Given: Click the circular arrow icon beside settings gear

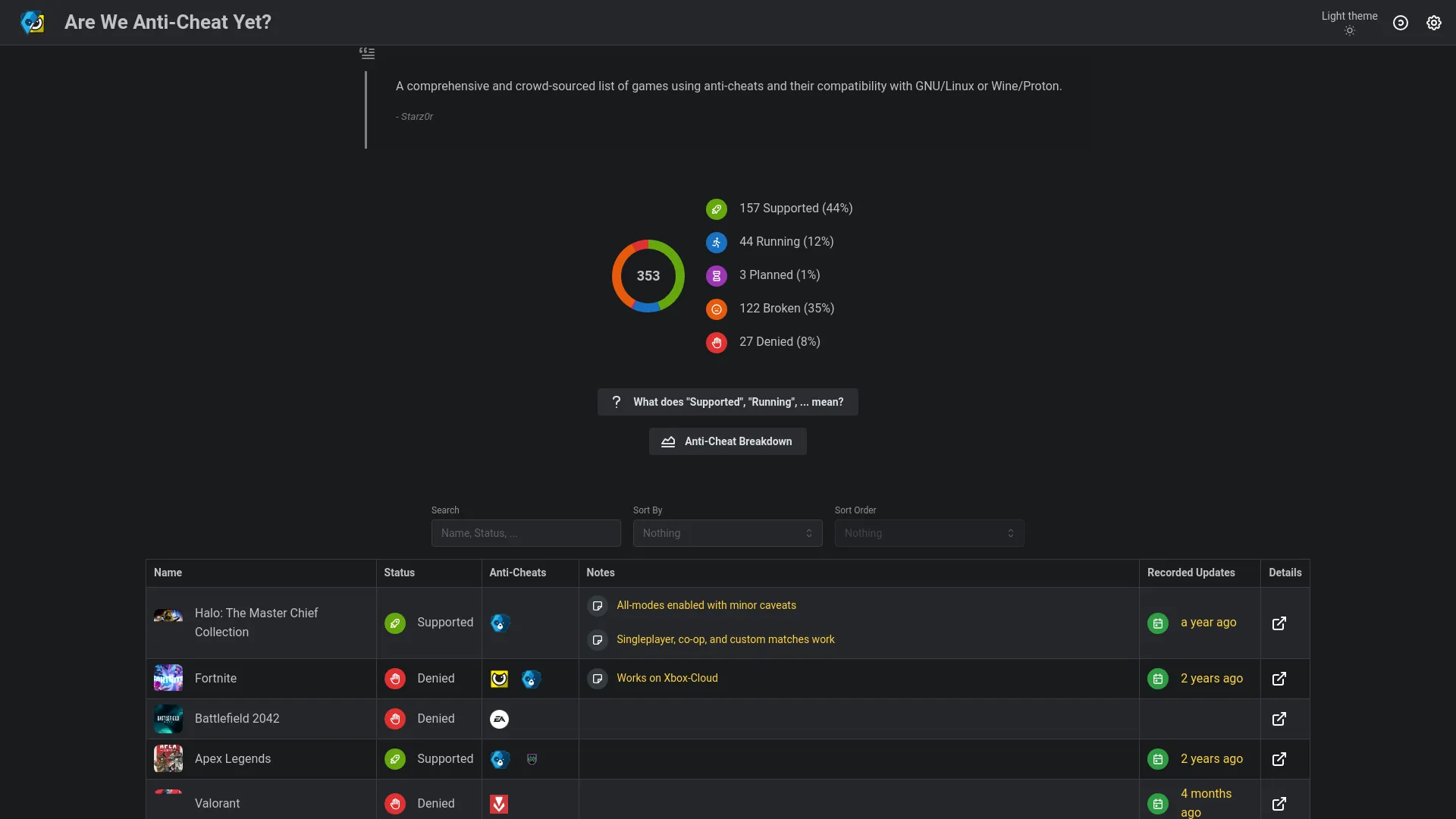Looking at the screenshot, I should click(1400, 23).
